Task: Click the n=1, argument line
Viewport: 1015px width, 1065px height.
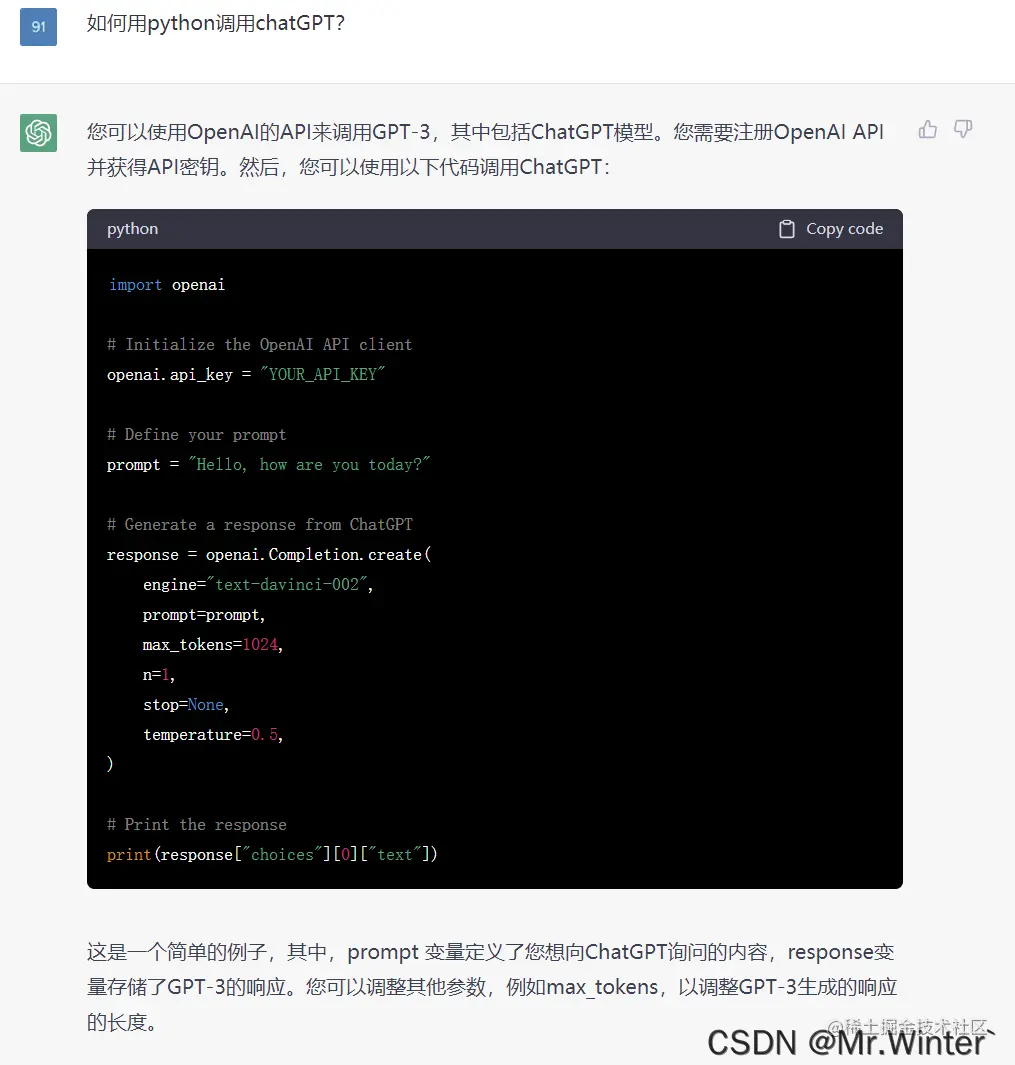Action: pyautogui.click(x=159, y=674)
